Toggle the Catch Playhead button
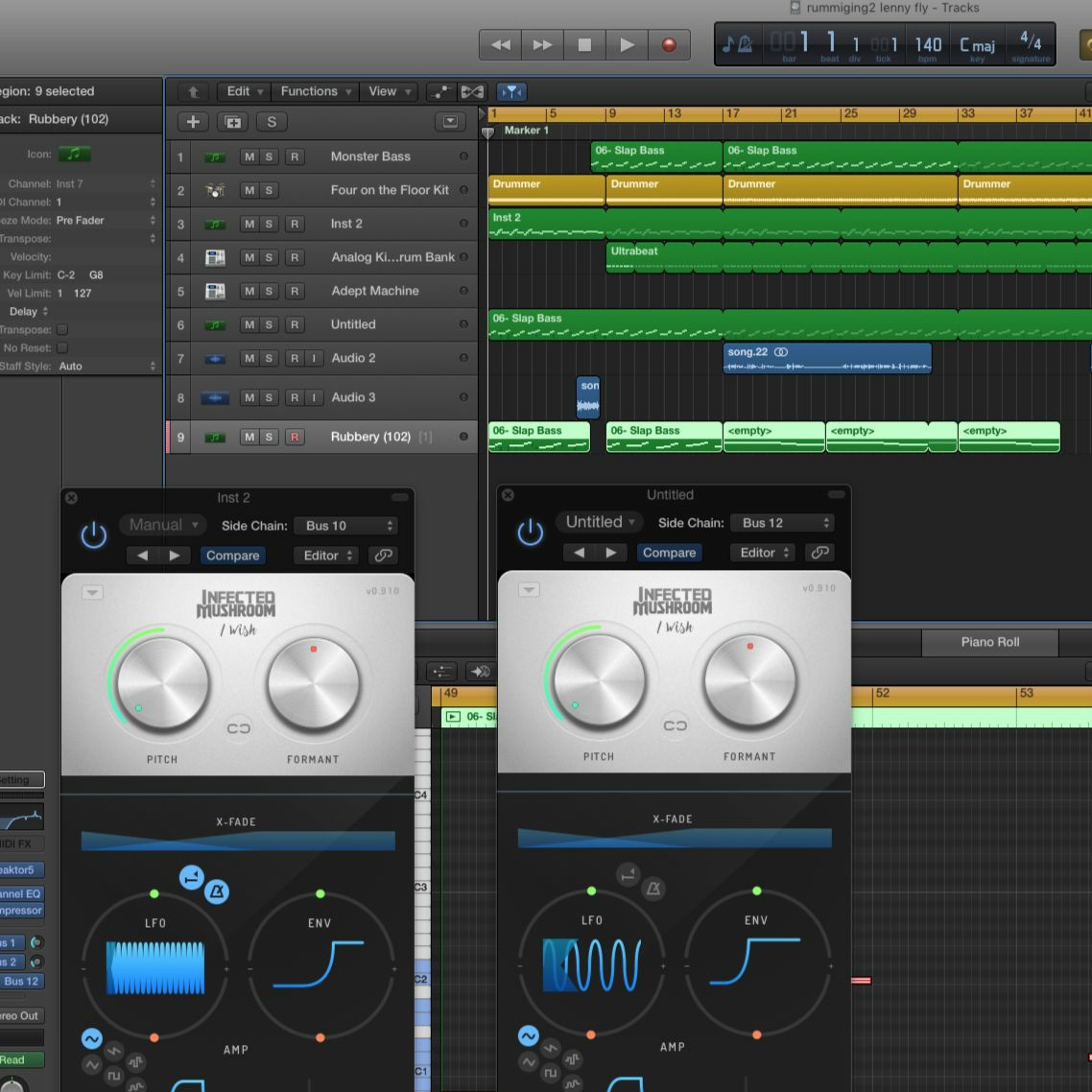This screenshot has height=1092, width=1092. (511, 92)
